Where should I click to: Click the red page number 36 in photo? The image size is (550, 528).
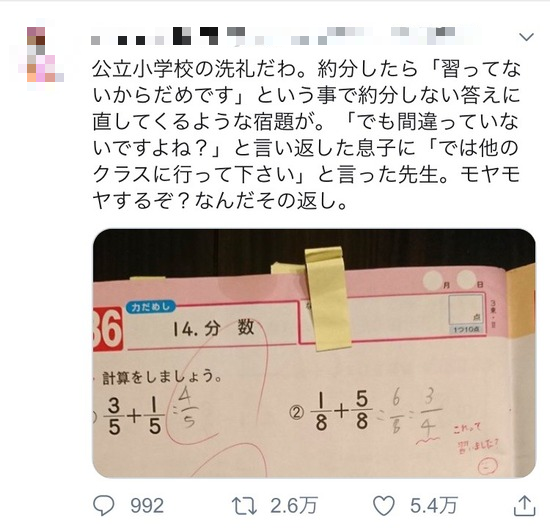pos(107,329)
